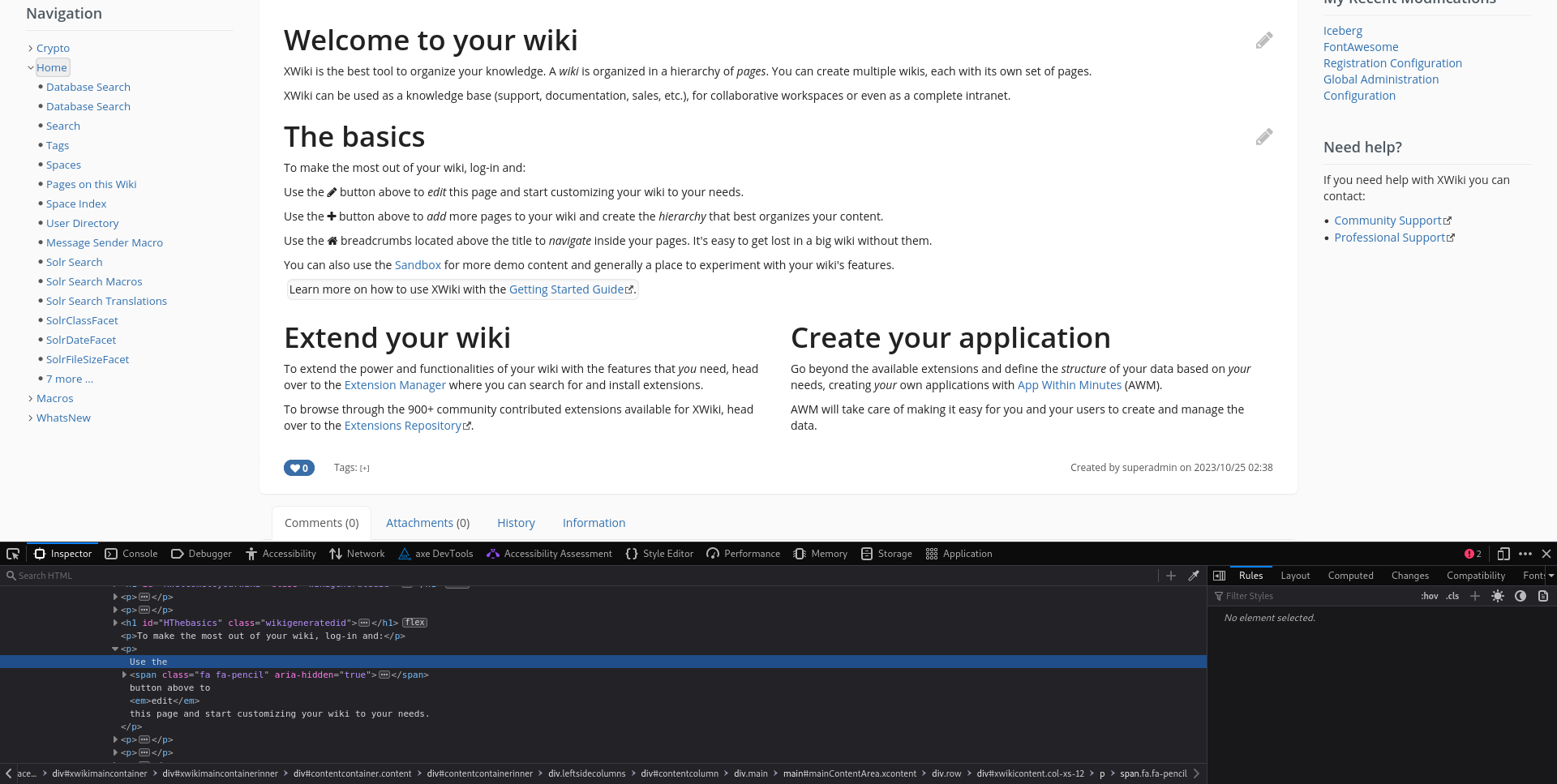Collapse the open p element node
Viewport: 1557px width, 784px height.
point(115,649)
